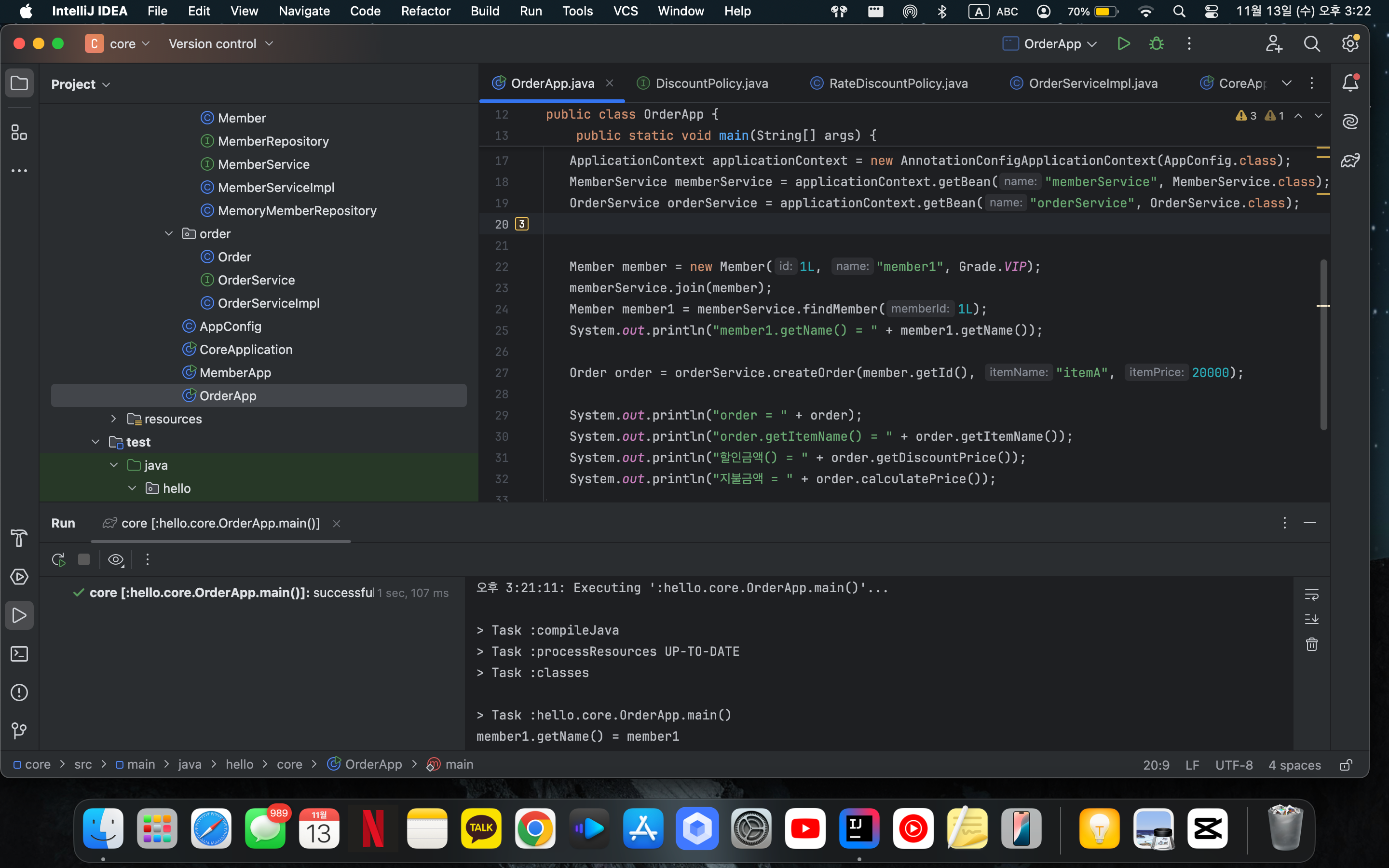Open IntelliJ IDEA icon in the Dock

tap(858, 828)
